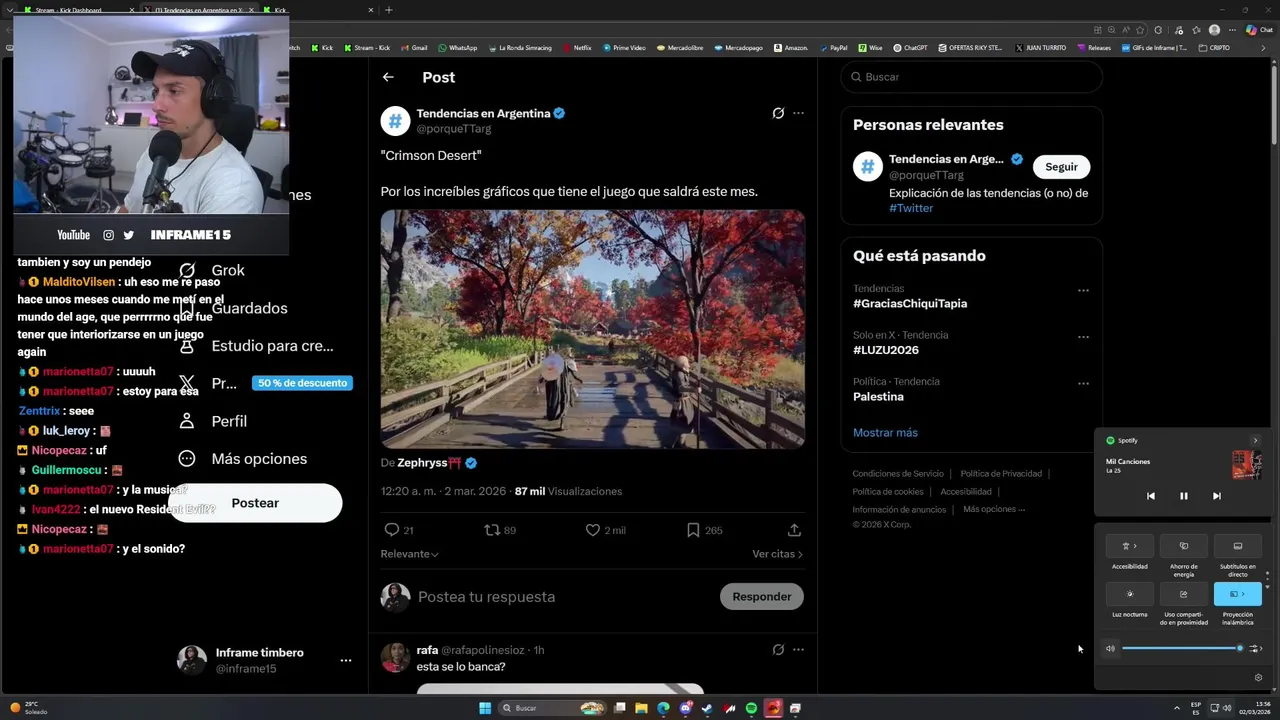Open Ver citas link
Image resolution: width=1280 pixels, height=720 pixels.
pos(777,554)
